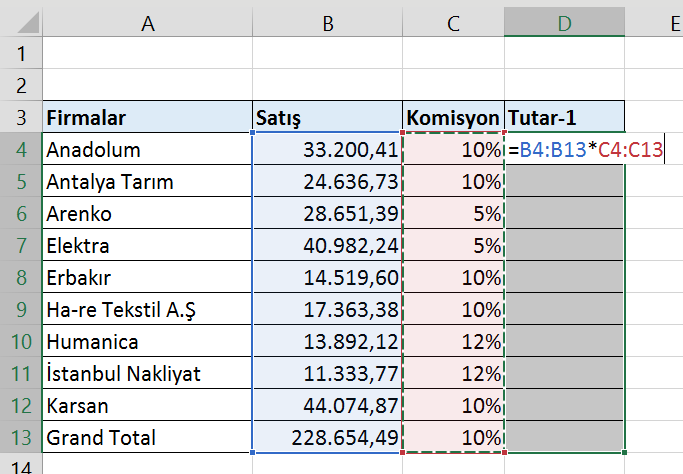Screen dimensions: 683x474
Task: Select column A header
Action: [146, 21]
